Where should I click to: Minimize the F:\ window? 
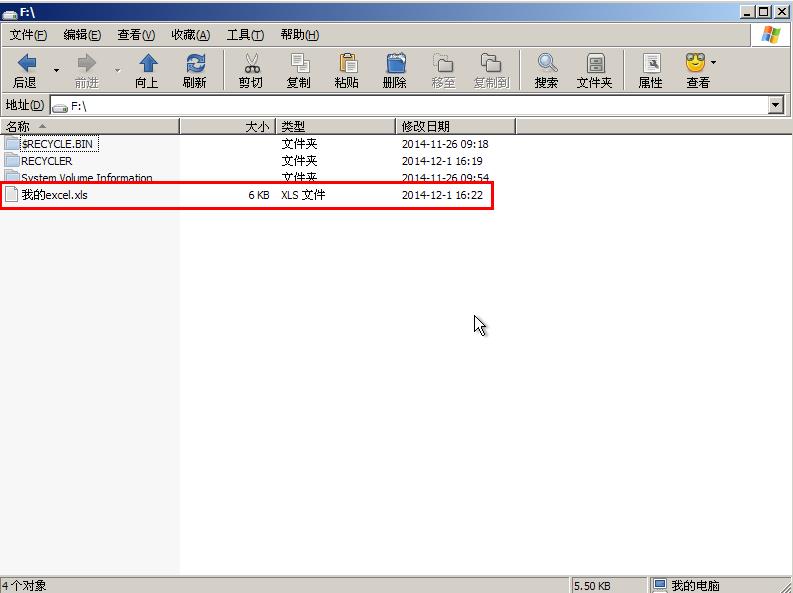[747, 12]
